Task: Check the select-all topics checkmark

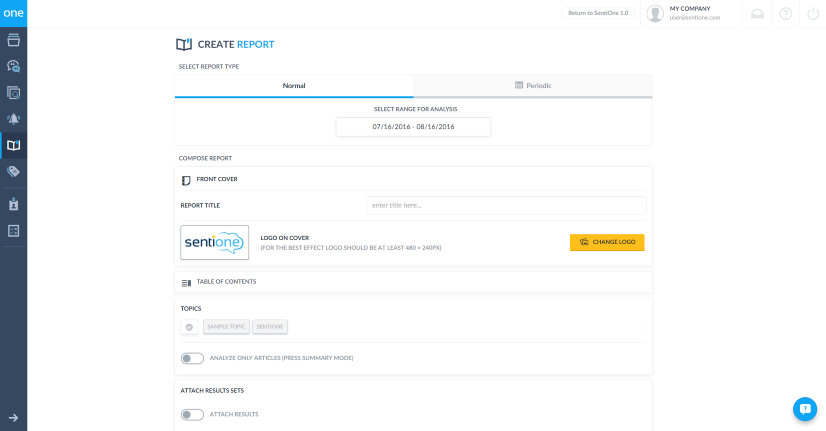Action: coord(189,327)
